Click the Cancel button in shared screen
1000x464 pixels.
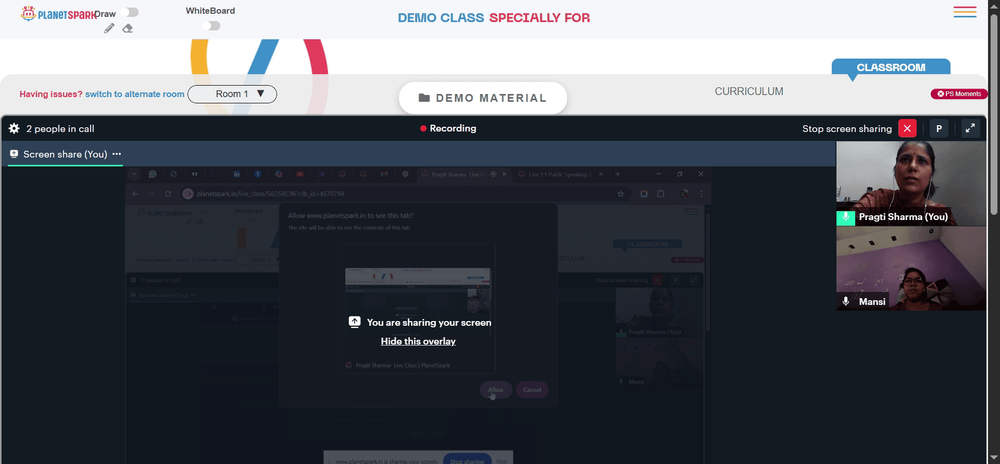point(532,390)
